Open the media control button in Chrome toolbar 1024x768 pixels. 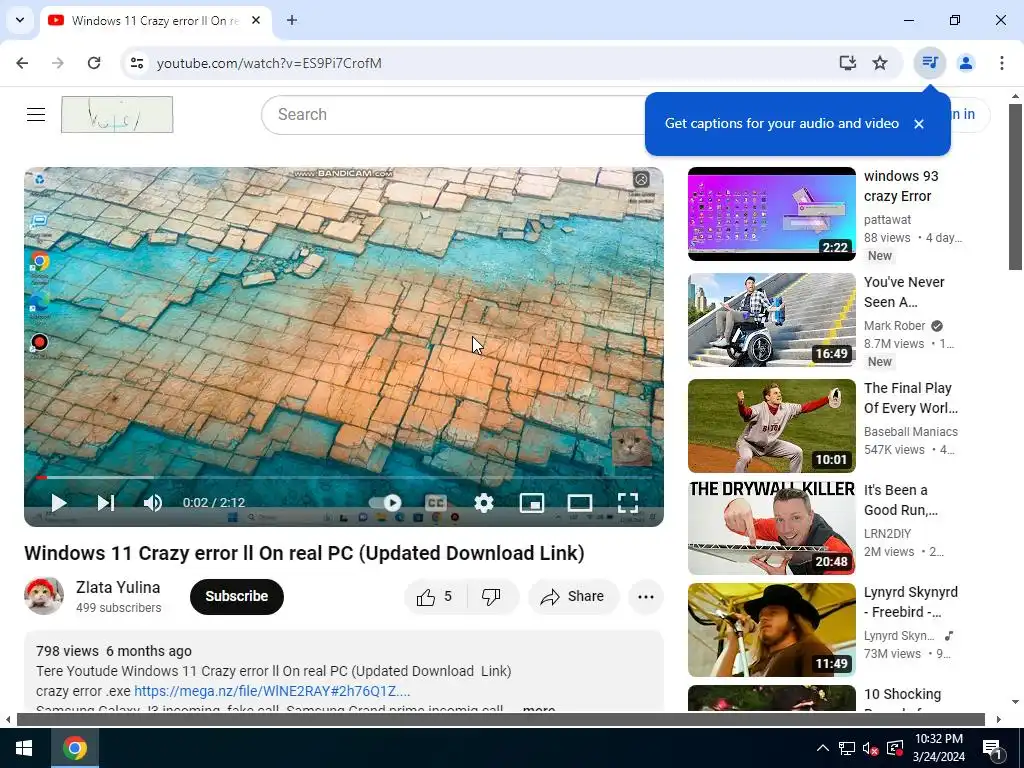tap(930, 63)
